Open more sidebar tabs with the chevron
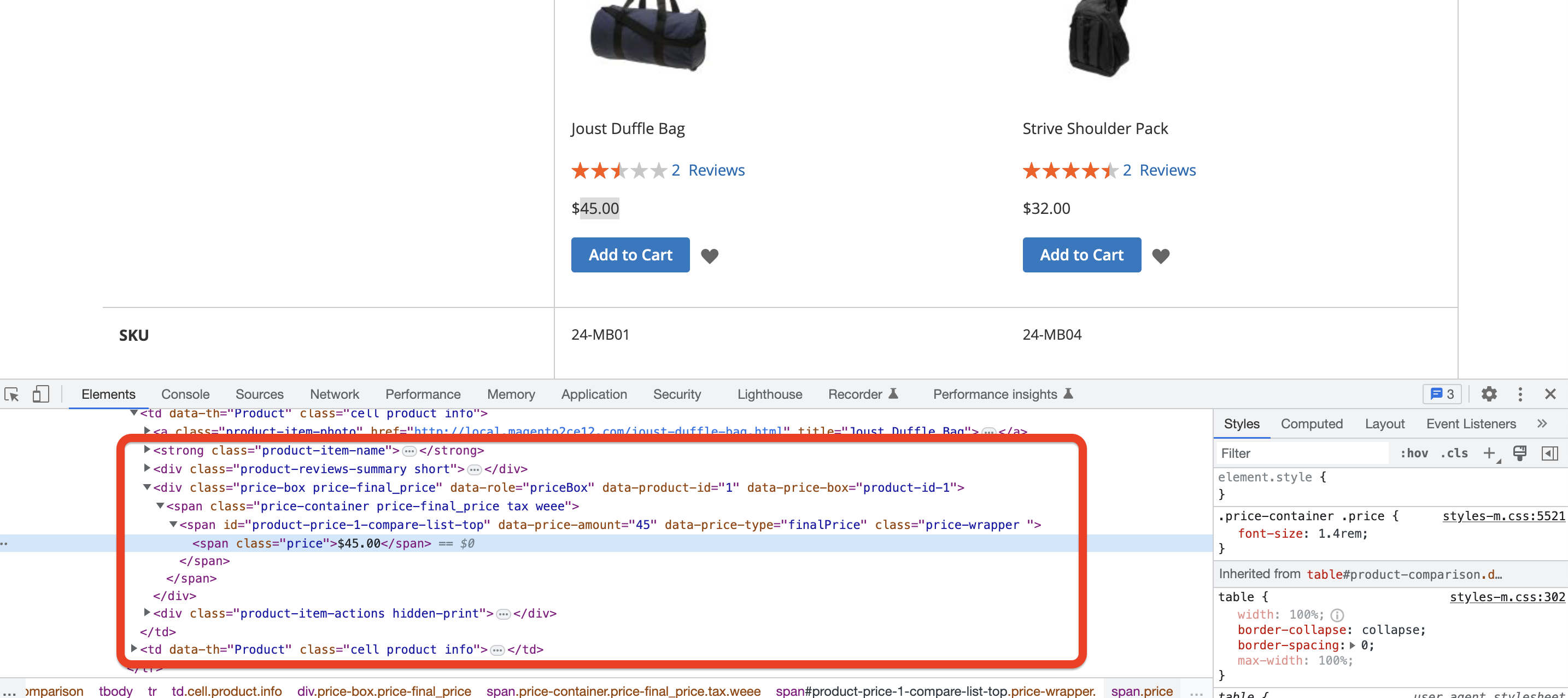 [x=1542, y=423]
